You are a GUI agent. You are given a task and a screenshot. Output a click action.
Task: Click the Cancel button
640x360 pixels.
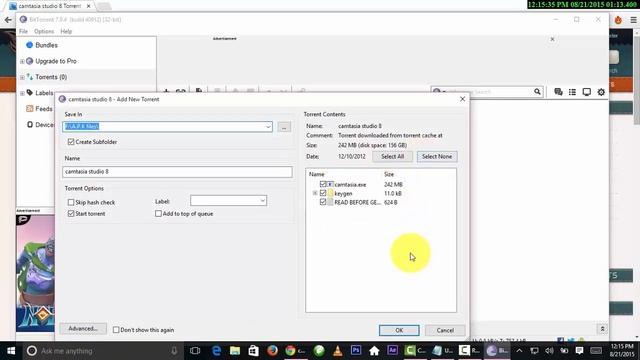pyautogui.click(x=445, y=330)
